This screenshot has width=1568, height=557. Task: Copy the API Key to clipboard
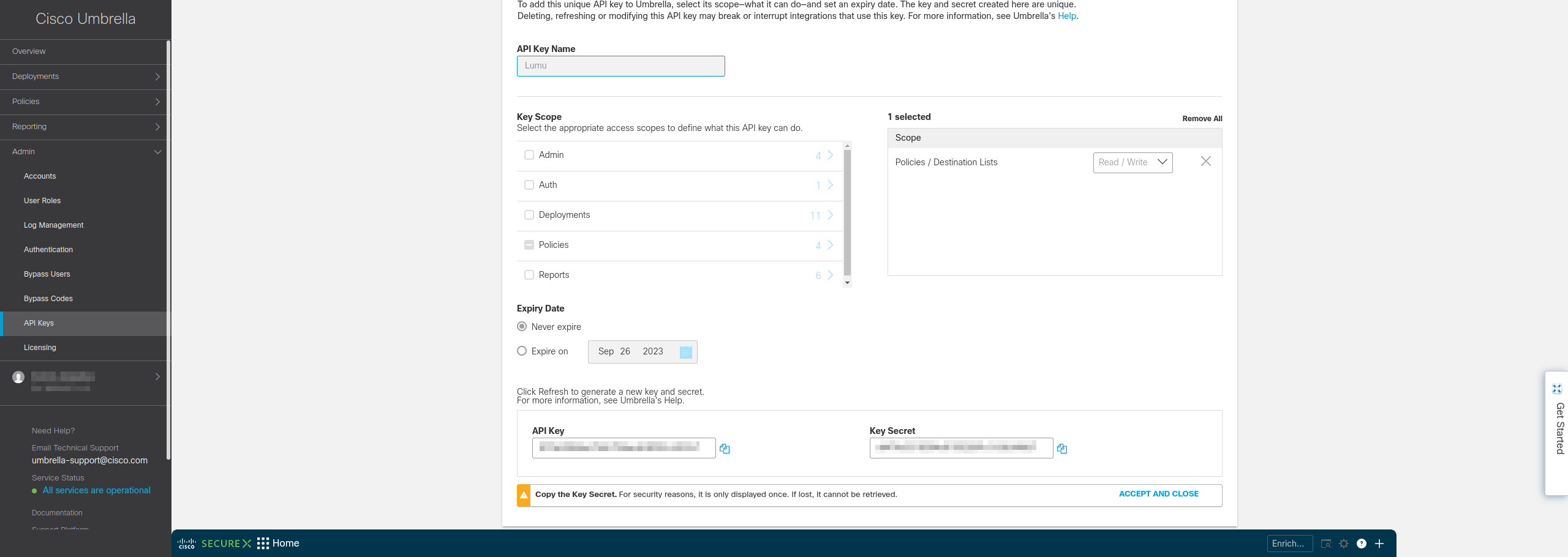pyautogui.click(x=725, y=449)
